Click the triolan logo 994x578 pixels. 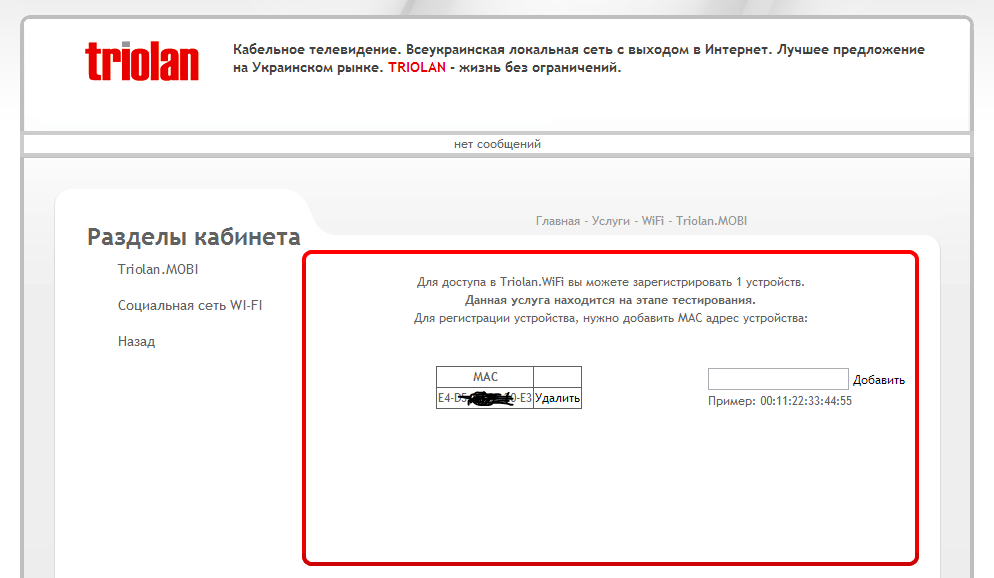[142, 61]
